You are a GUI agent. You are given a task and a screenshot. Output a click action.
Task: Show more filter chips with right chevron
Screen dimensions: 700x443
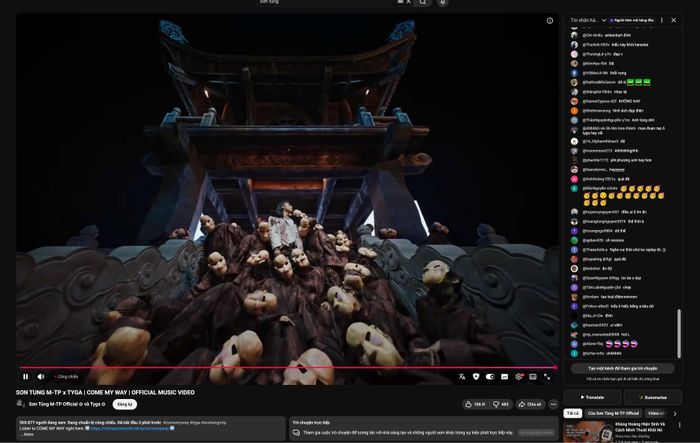point(675,414)
